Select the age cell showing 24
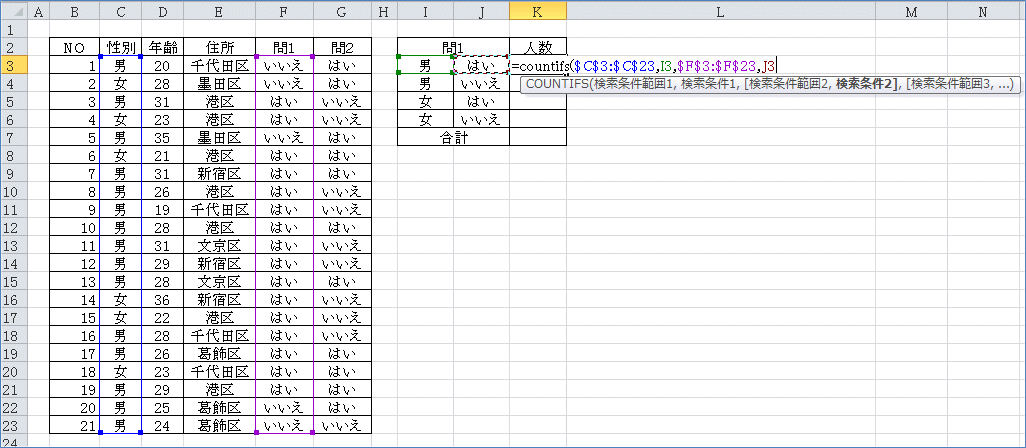 (162, 426)
